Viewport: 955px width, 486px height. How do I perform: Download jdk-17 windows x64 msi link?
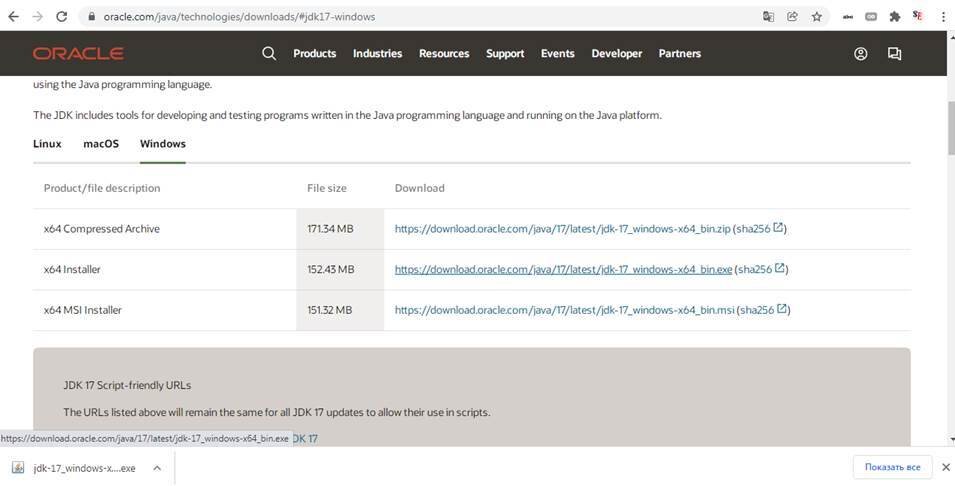click(x=565, y=310)
